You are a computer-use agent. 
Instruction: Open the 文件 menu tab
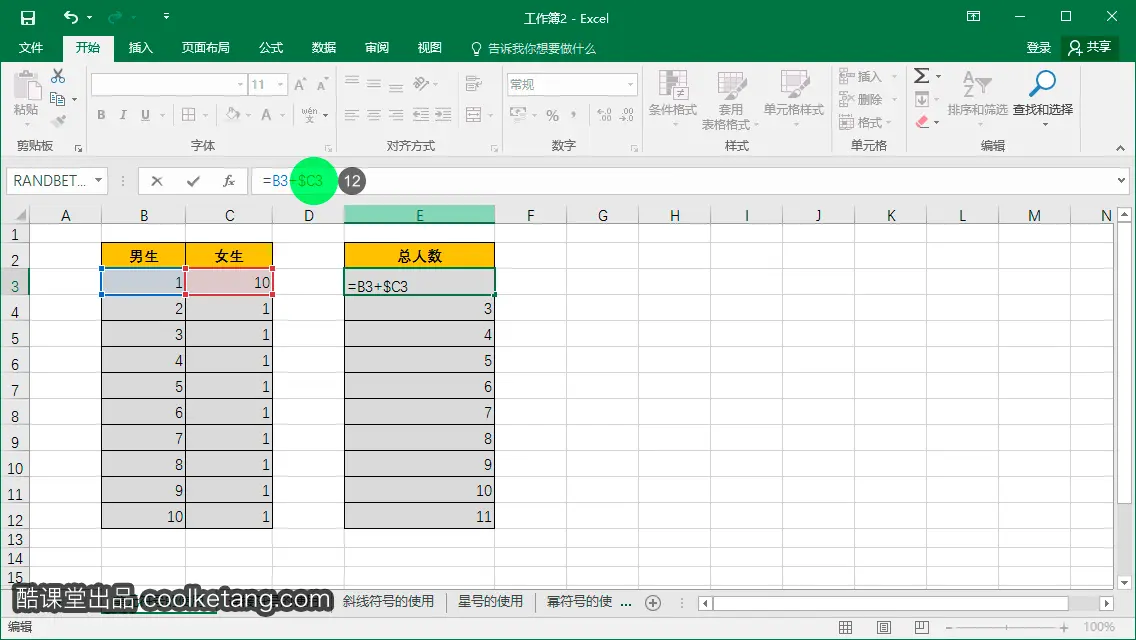(x=30, y=48)
